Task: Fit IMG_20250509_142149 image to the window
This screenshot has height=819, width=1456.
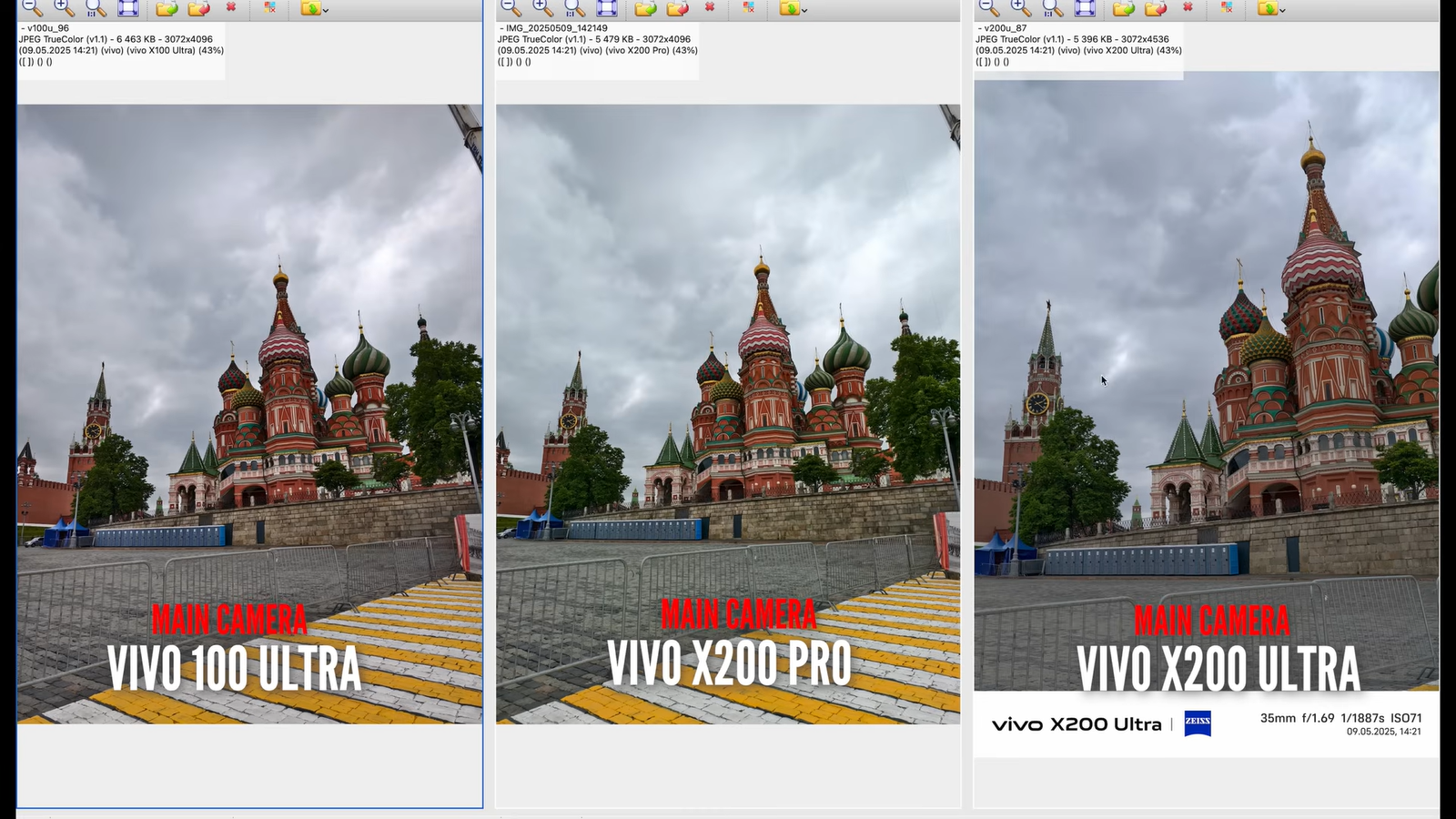Action: coord(607,8)
